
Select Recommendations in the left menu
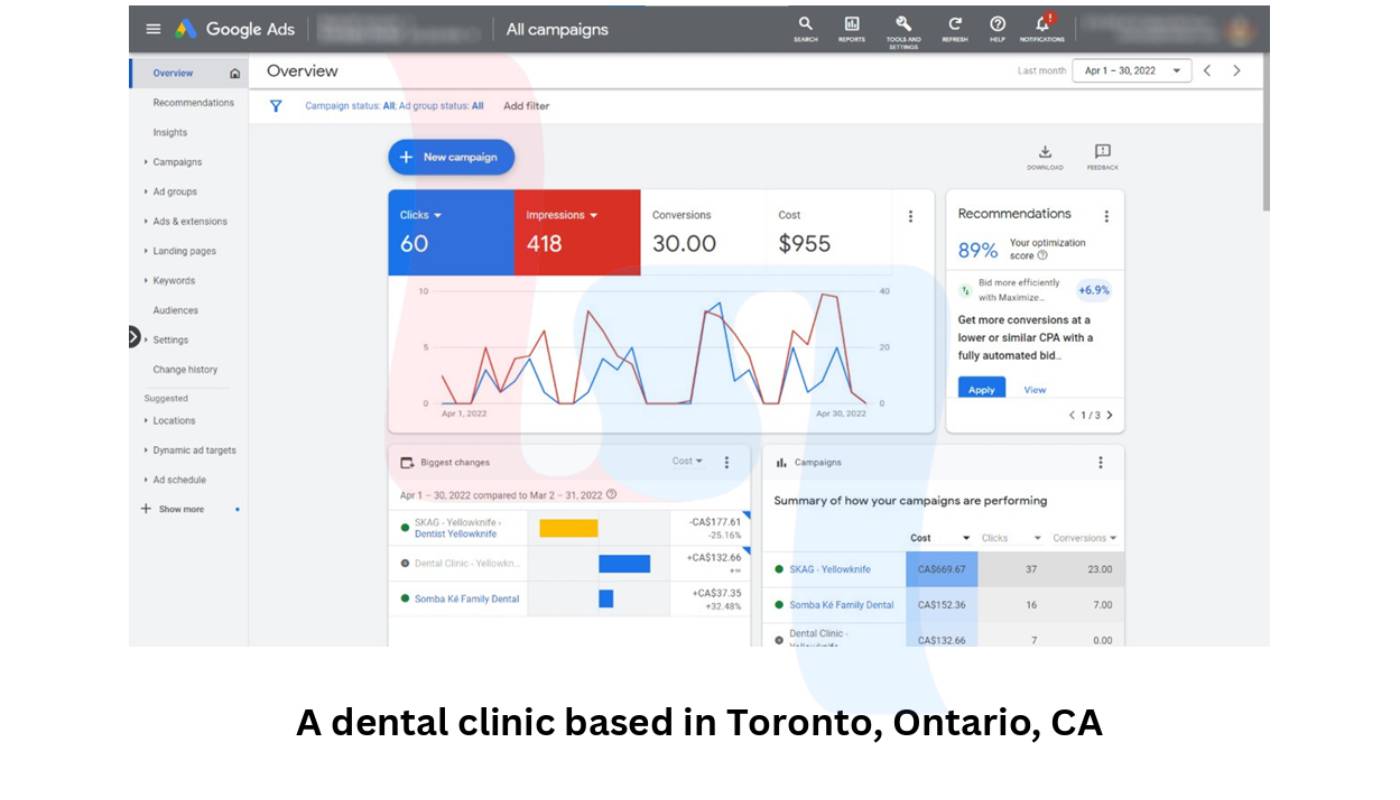point(193,103)
